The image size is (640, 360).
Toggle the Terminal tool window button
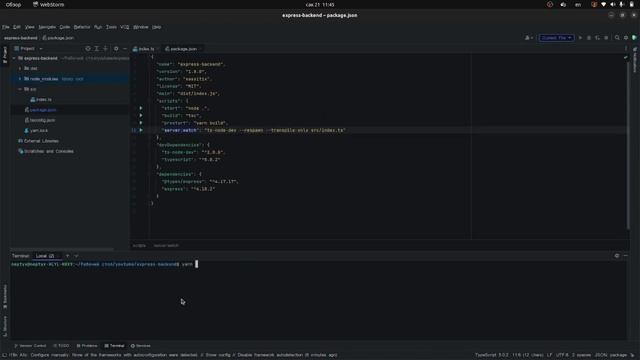(114, 346)
